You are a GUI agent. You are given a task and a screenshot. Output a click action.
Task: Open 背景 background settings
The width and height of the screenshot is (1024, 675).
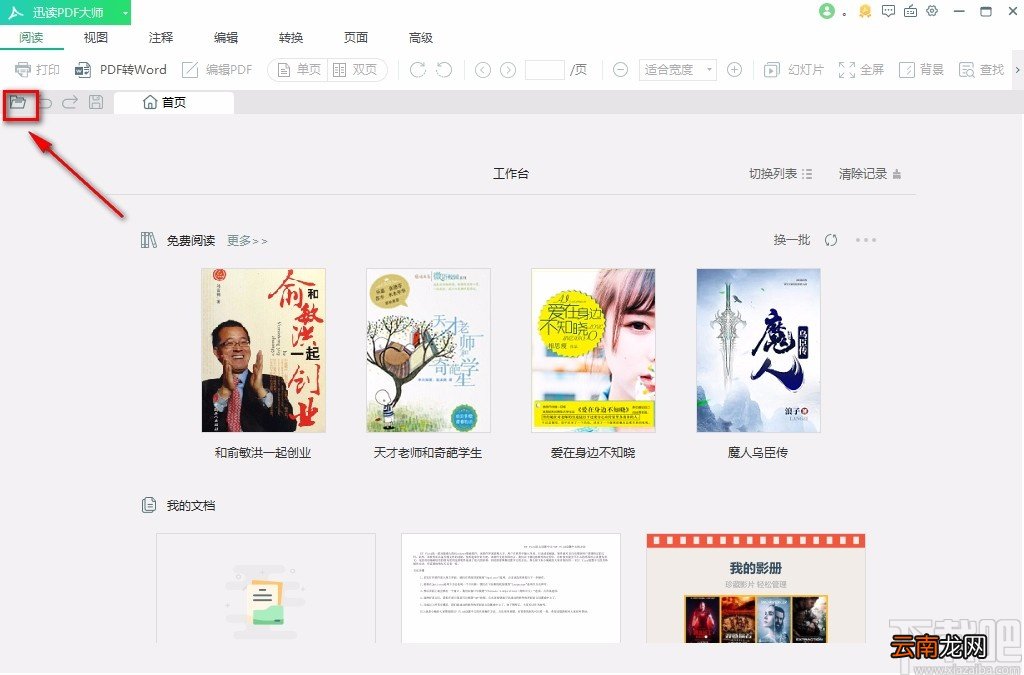[x=921, y=70]
